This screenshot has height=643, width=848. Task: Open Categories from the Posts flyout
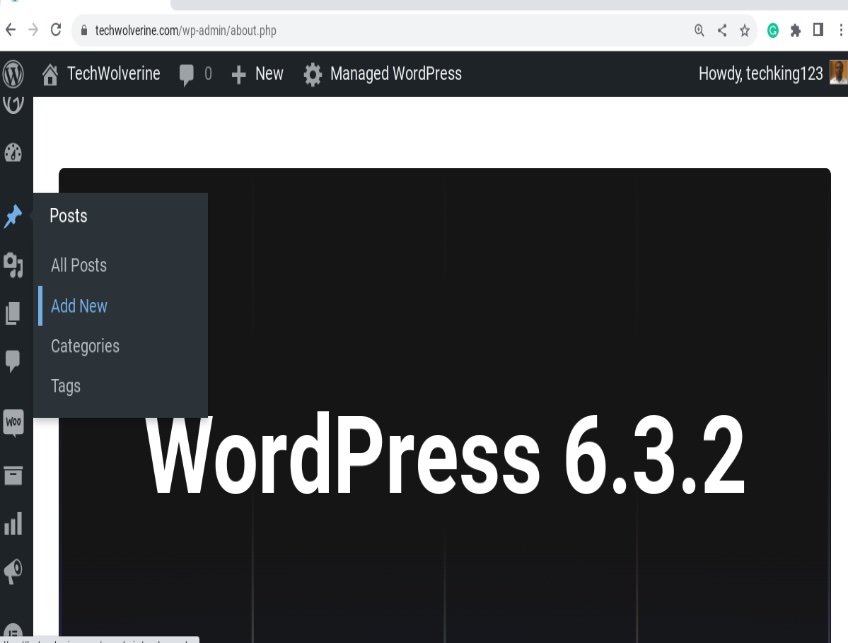tap(85, 346)
